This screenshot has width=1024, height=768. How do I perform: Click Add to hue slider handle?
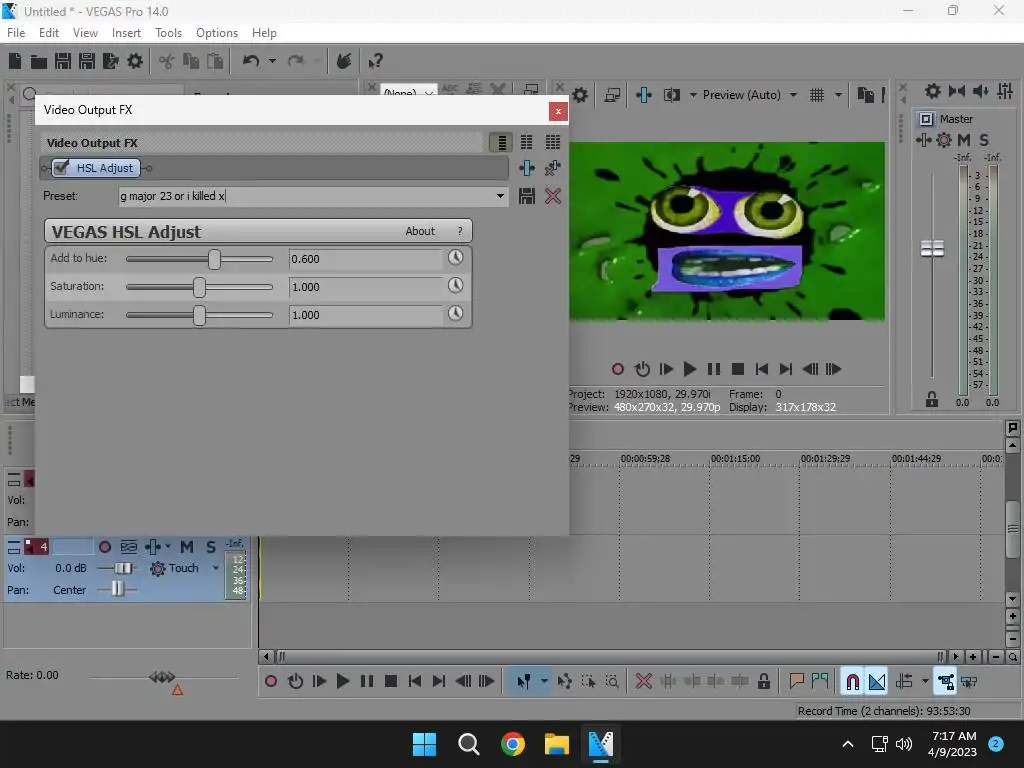tap(214, 259)
